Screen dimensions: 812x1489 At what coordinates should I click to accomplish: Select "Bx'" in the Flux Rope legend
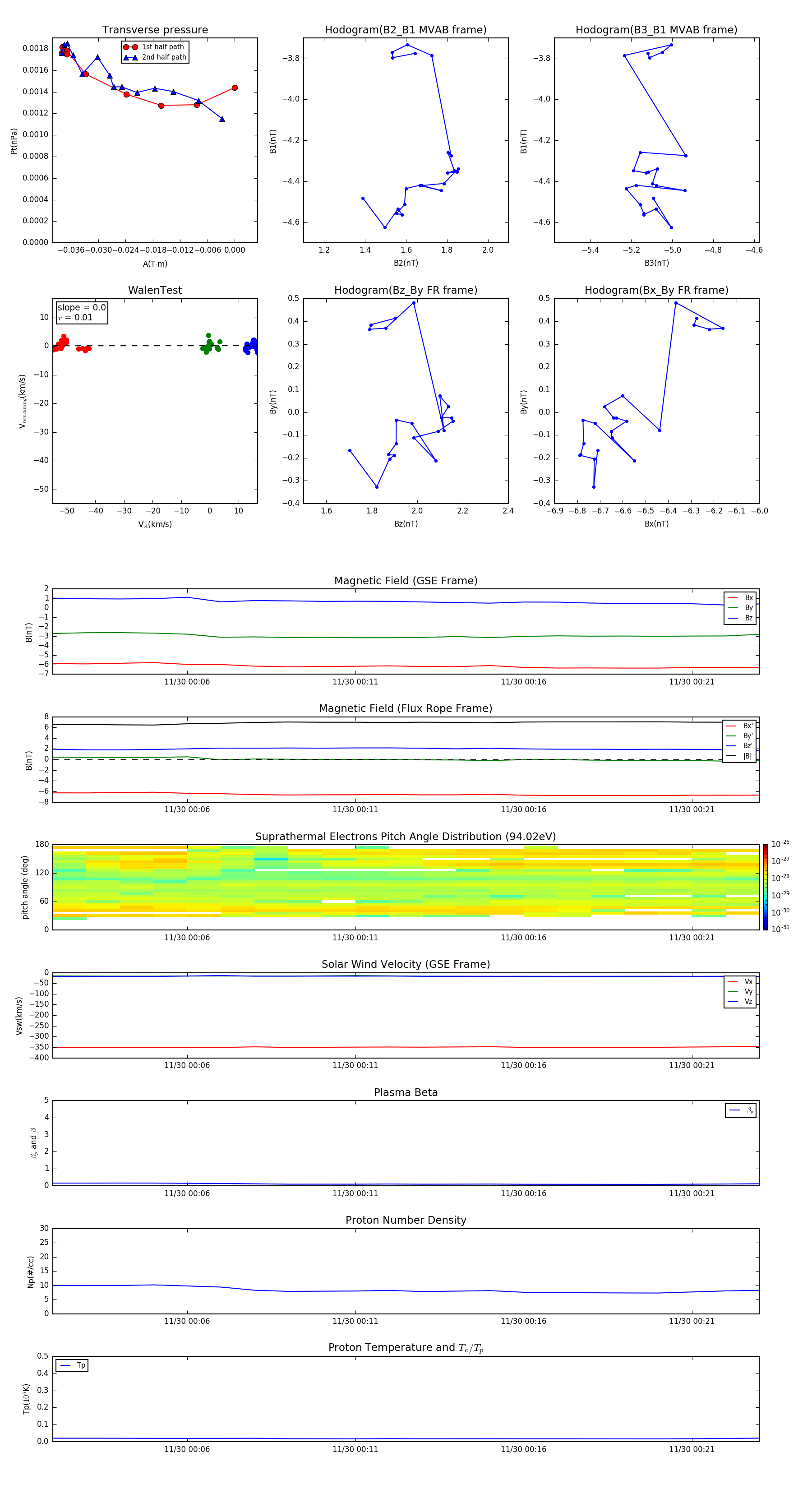(740, 726)
